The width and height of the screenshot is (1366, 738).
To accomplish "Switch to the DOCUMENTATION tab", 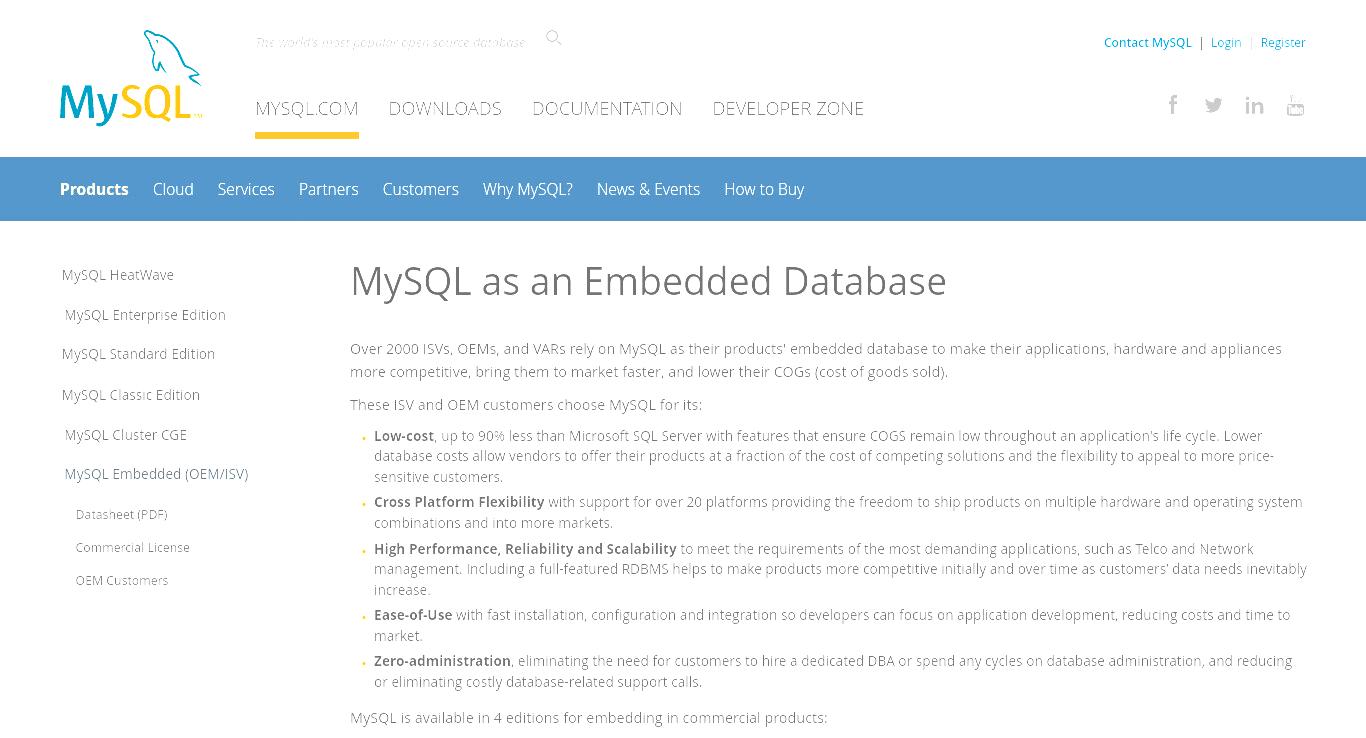I will [x=607, y=108].
